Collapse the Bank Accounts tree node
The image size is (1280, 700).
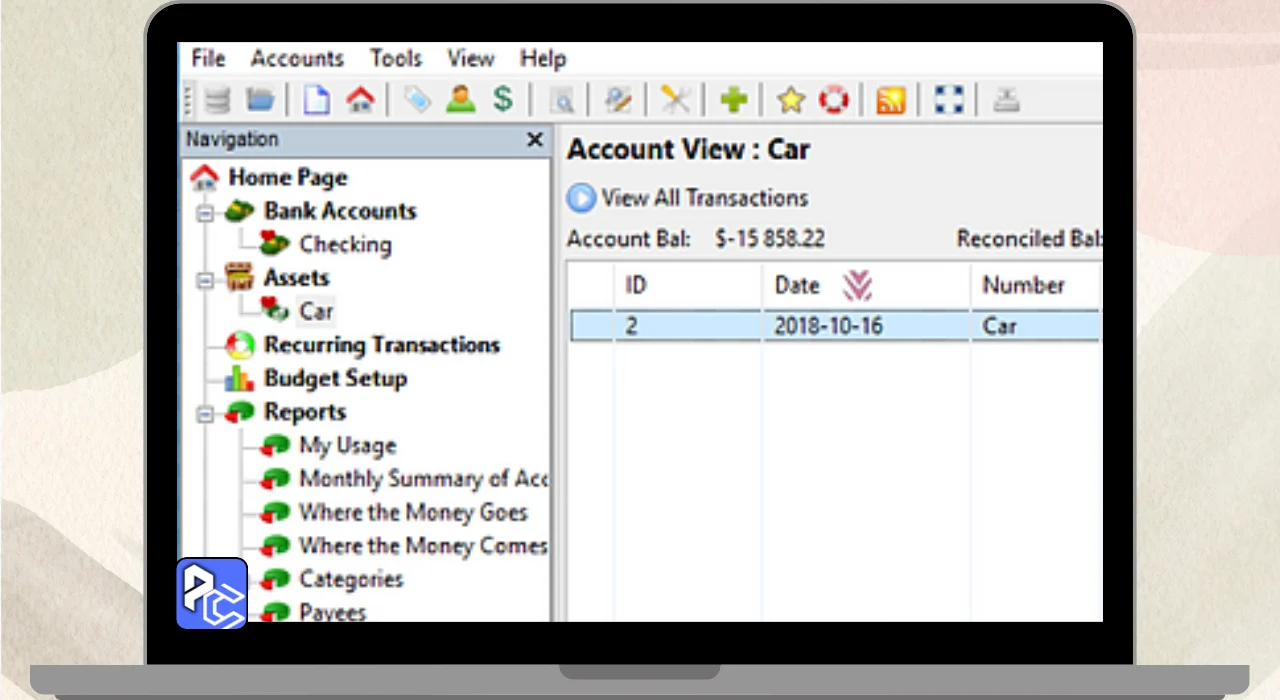[x=205, y=213]
